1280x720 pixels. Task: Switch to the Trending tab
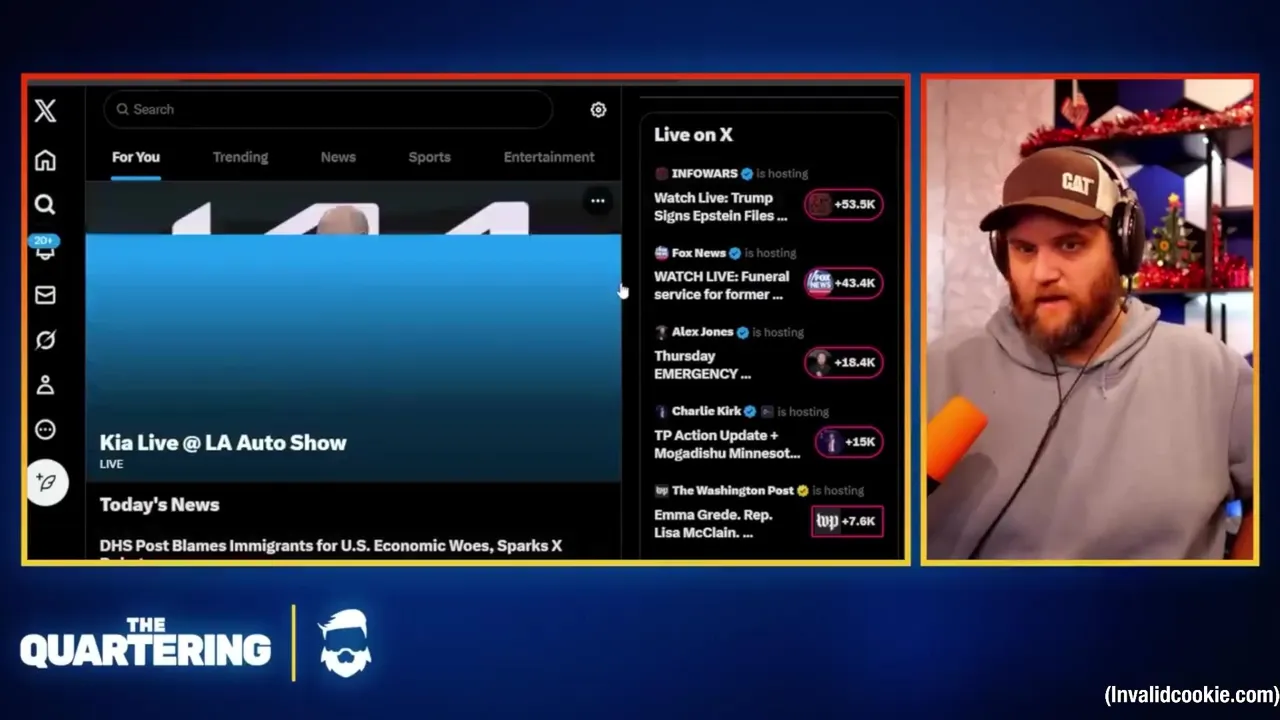point(240,157)
